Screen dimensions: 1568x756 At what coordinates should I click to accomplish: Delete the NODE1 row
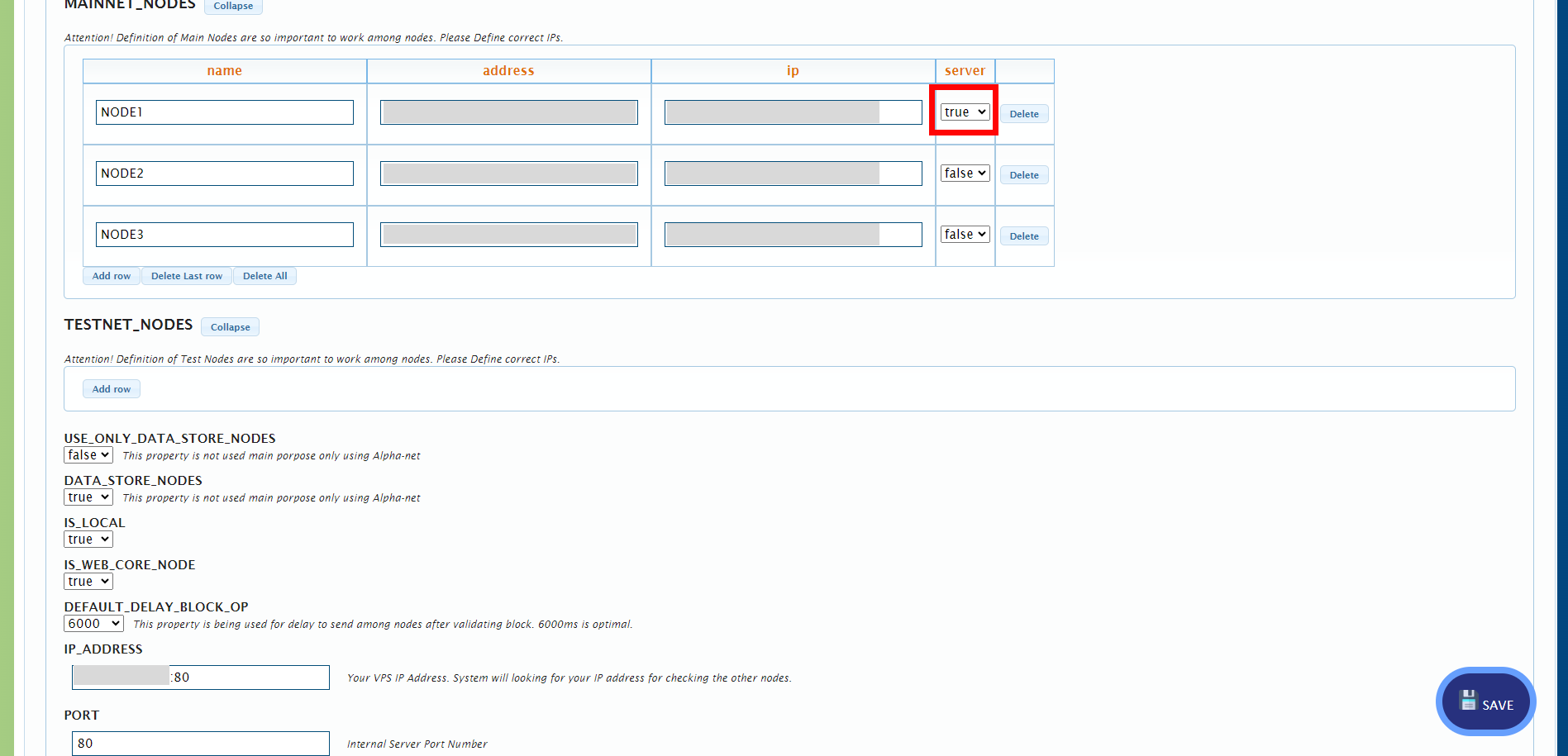pos(1023,113)
